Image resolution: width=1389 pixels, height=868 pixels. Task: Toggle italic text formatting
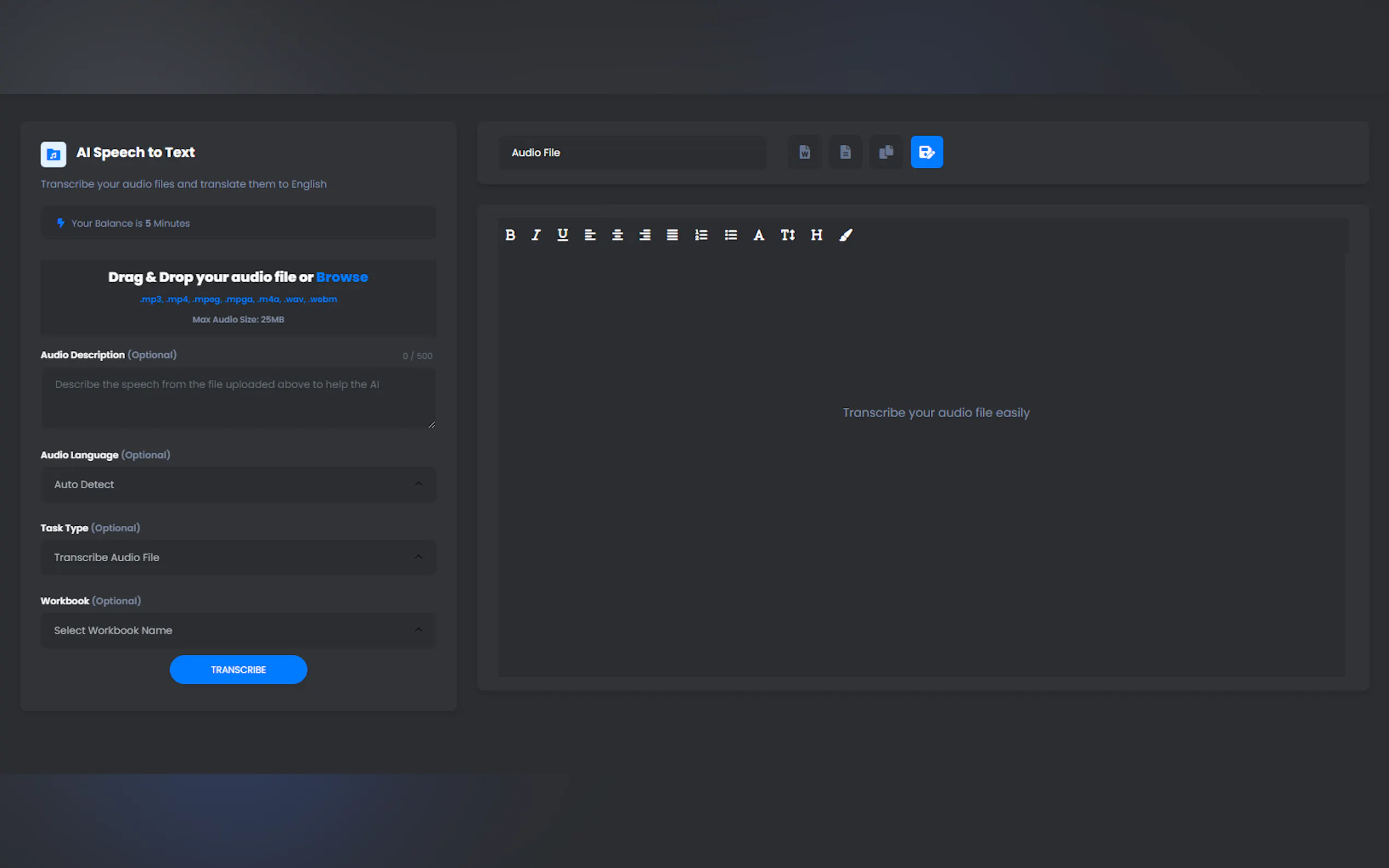click(x=536, y=235)
